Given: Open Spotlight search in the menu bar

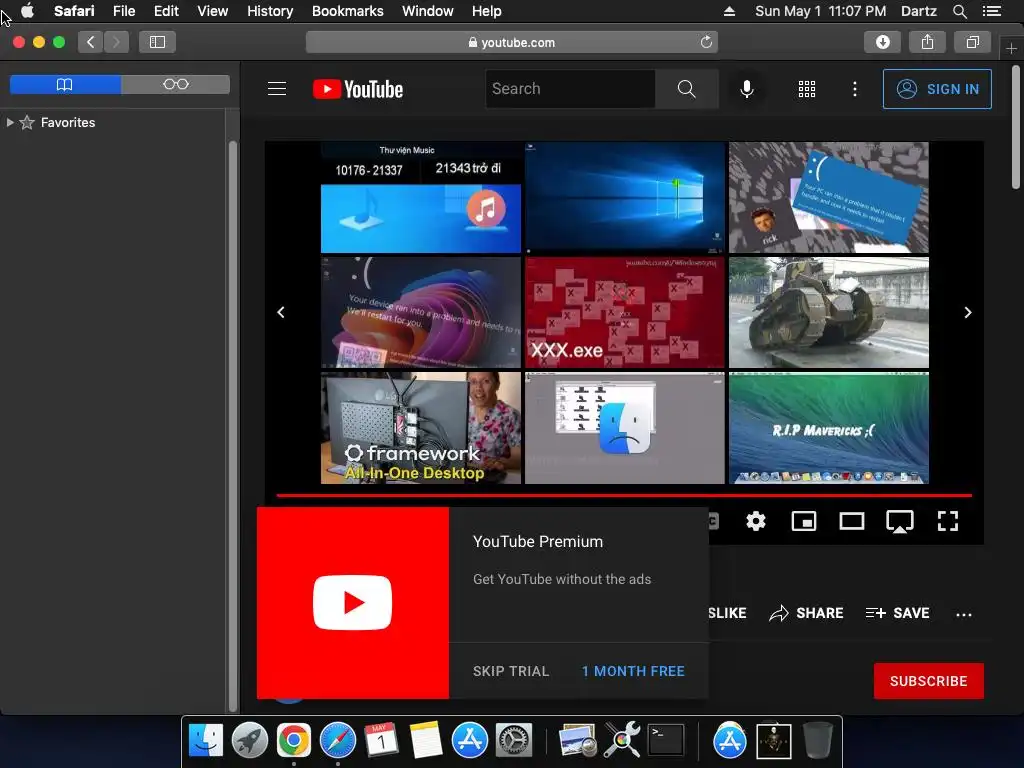Looking at the screenshot, I should [x=959, y=11].
